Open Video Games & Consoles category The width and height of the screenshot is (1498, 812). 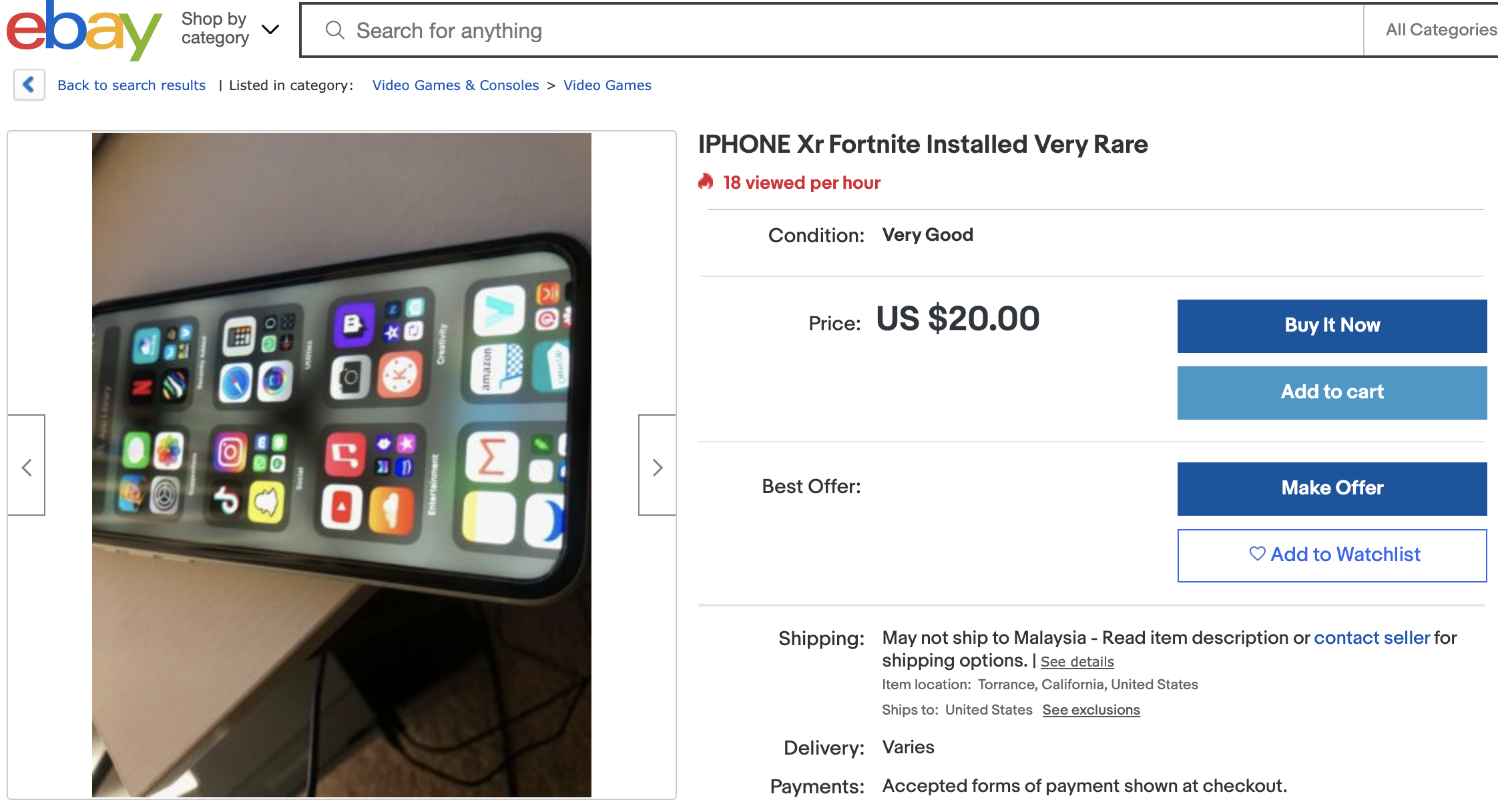click(x=455, y=85)
